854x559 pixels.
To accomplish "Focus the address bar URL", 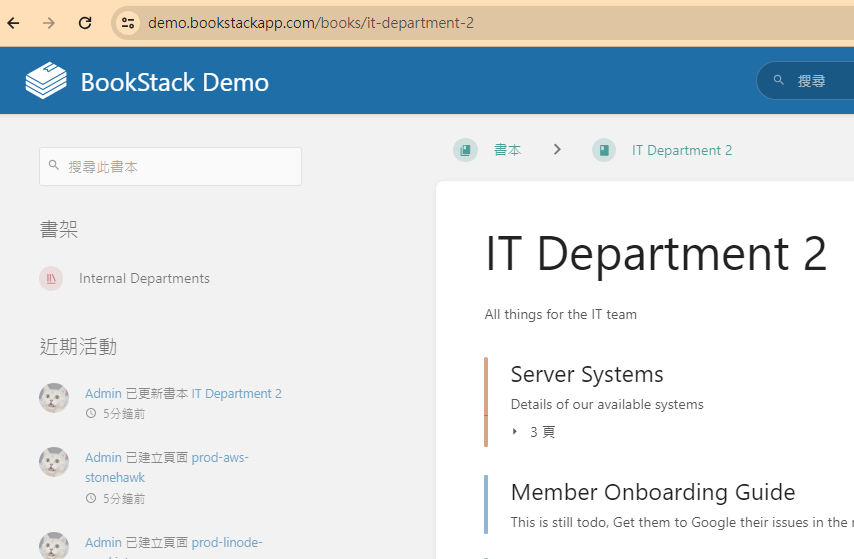I will click(310, 23).
